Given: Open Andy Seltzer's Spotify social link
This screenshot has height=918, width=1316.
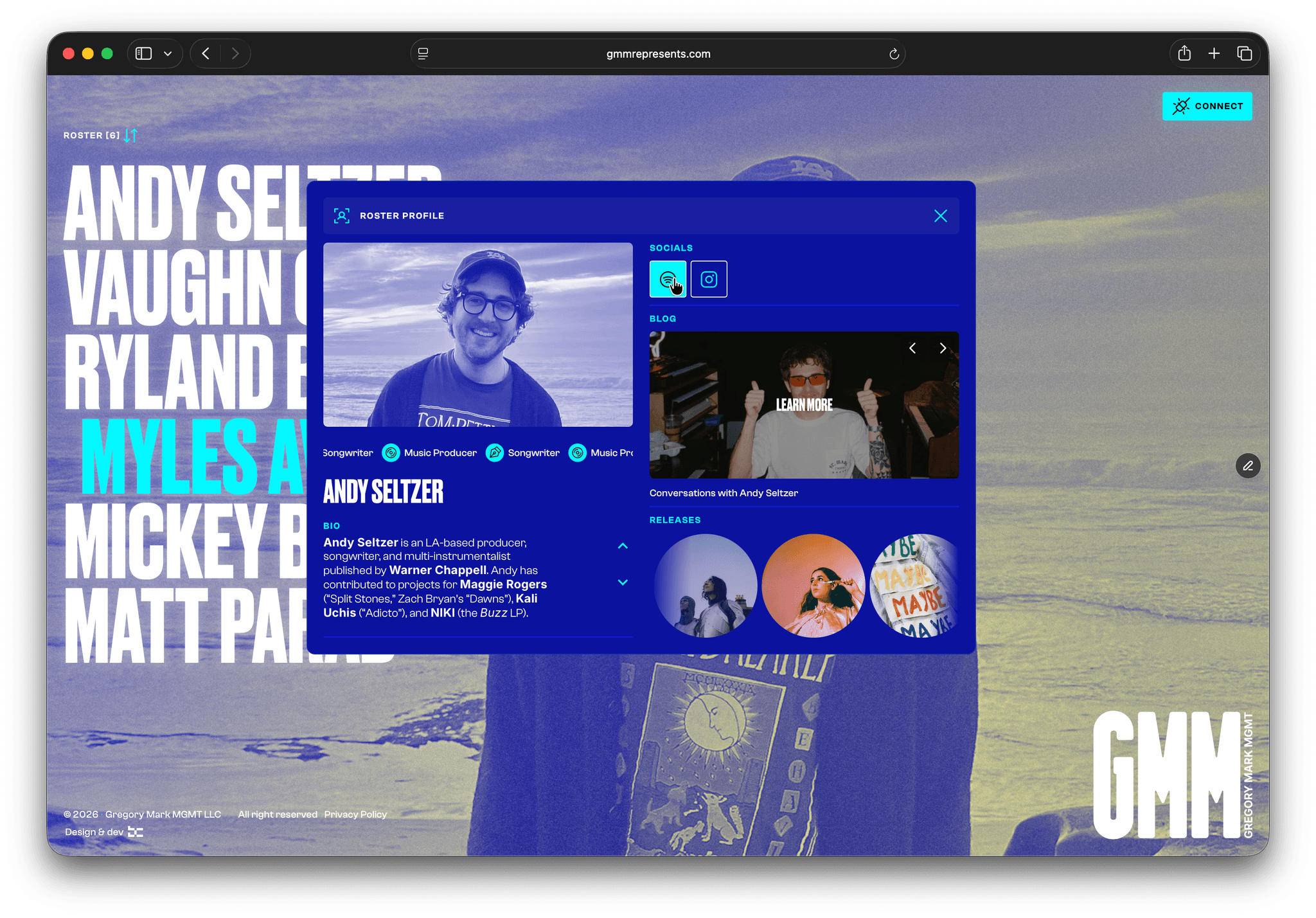Looking at the screenshot, I should click(x=668, y=279).
